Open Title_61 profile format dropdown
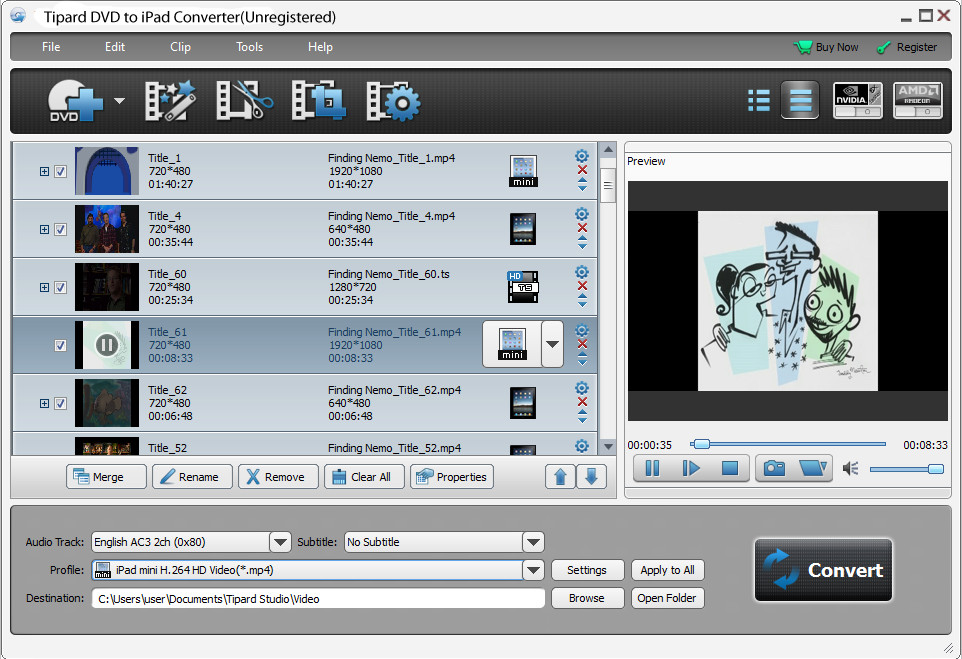The image size is (962, 659). 552,344
